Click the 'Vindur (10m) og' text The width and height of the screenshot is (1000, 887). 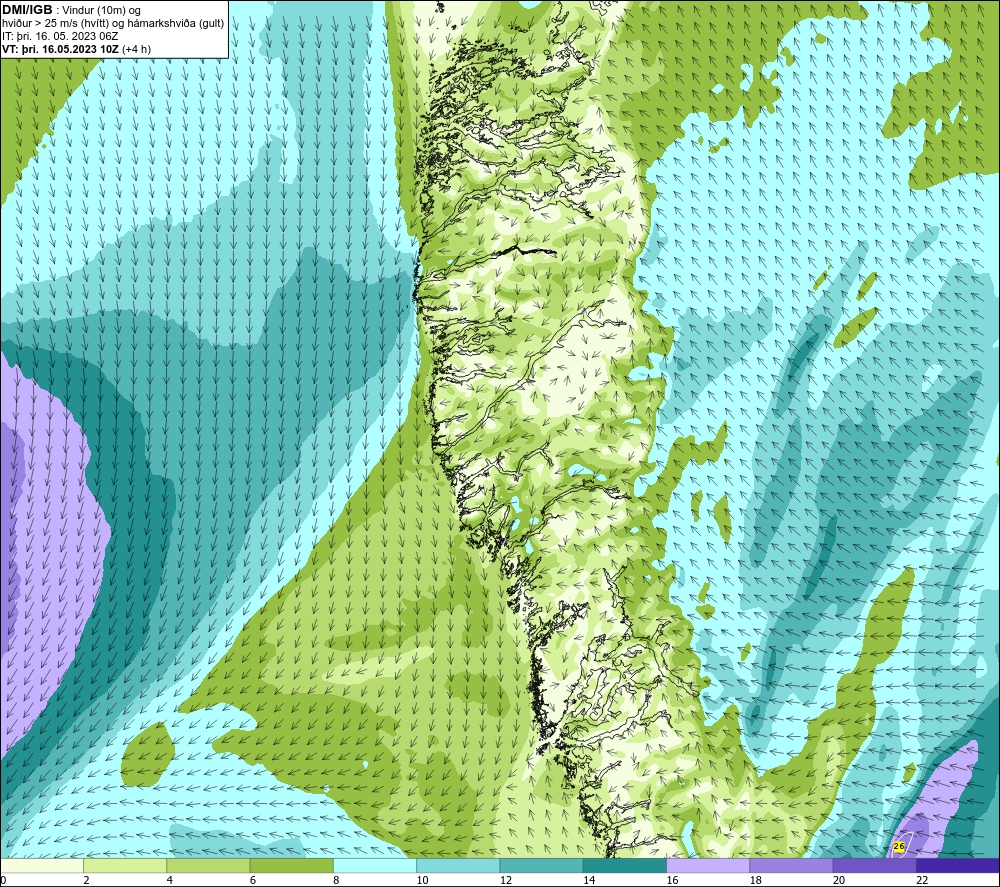click(101, 11)
